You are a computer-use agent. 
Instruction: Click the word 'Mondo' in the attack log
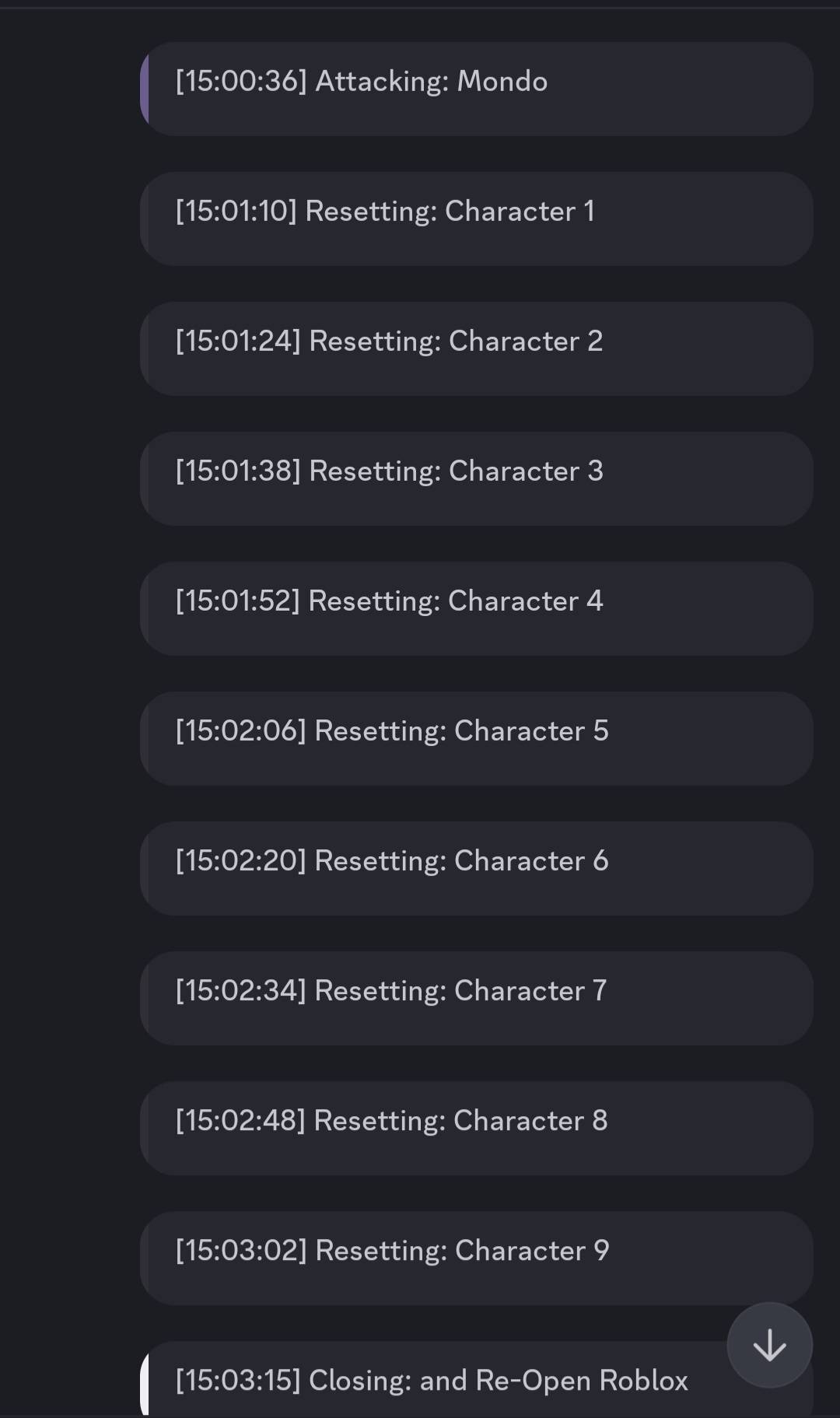(502, 81)
